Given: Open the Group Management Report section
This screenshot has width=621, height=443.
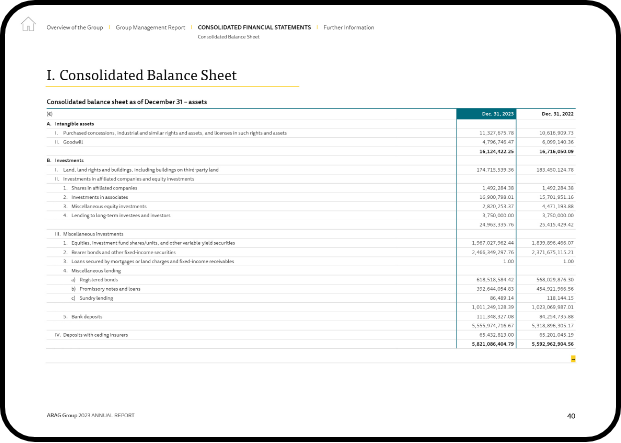Looking at the screenshot, I should pyautogui.click(x=150, y=27).
